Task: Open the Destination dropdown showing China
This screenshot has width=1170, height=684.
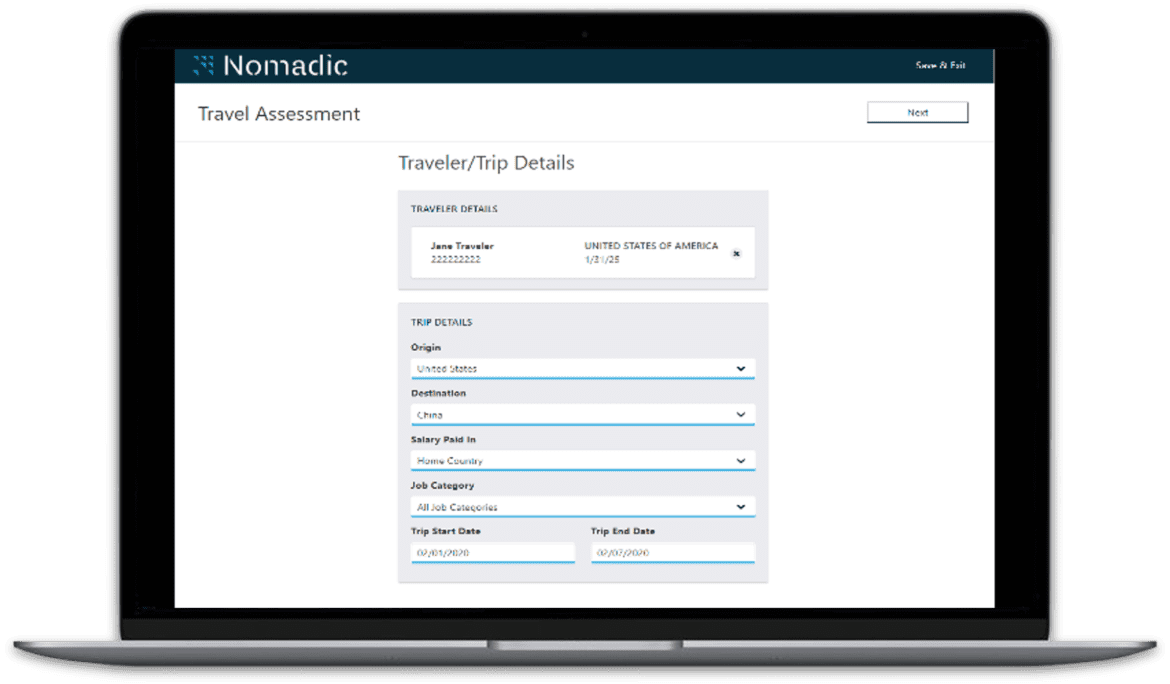Action: click(580, 414)
